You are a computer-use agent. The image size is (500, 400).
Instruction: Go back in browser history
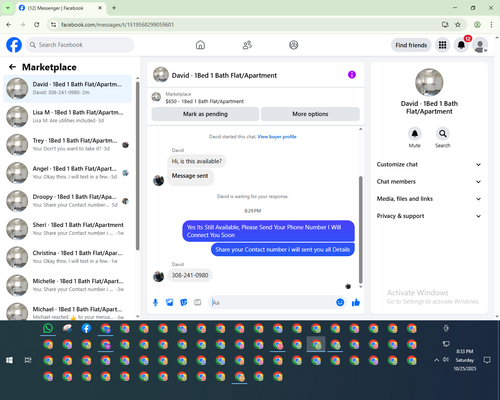[x=9, y=25]
